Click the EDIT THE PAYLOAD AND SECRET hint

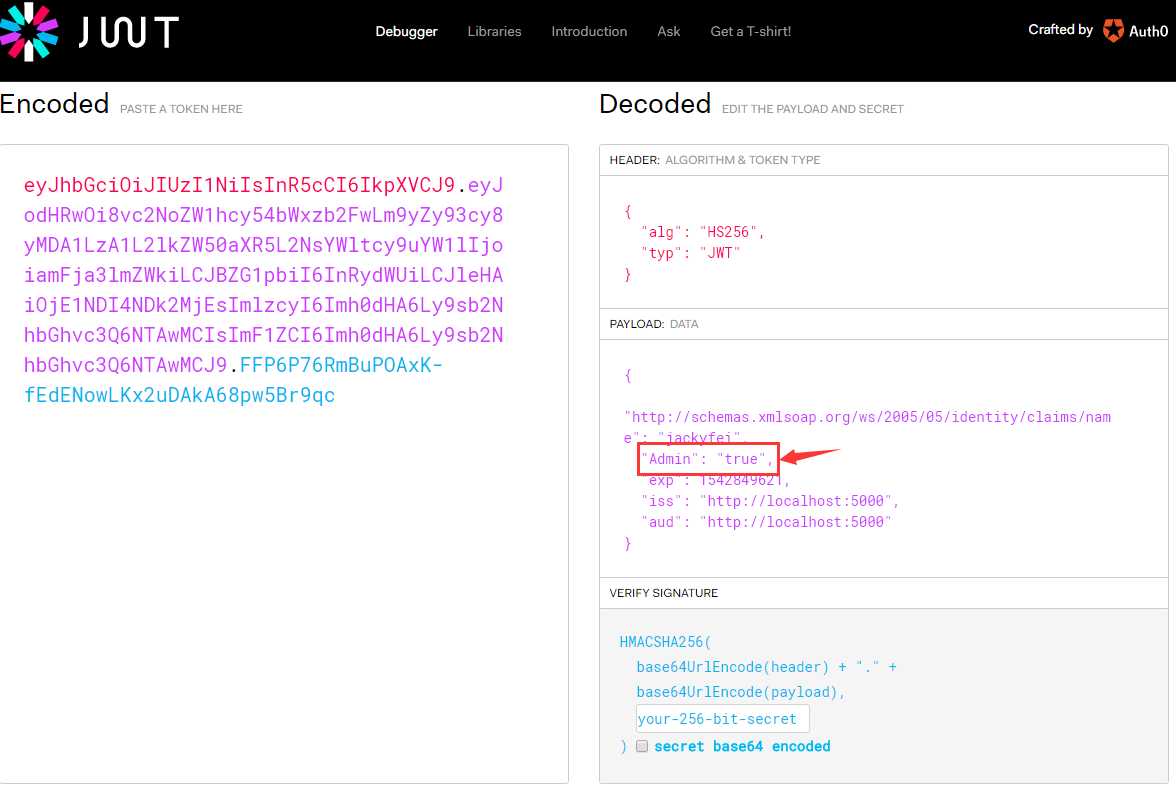(812, 109)
